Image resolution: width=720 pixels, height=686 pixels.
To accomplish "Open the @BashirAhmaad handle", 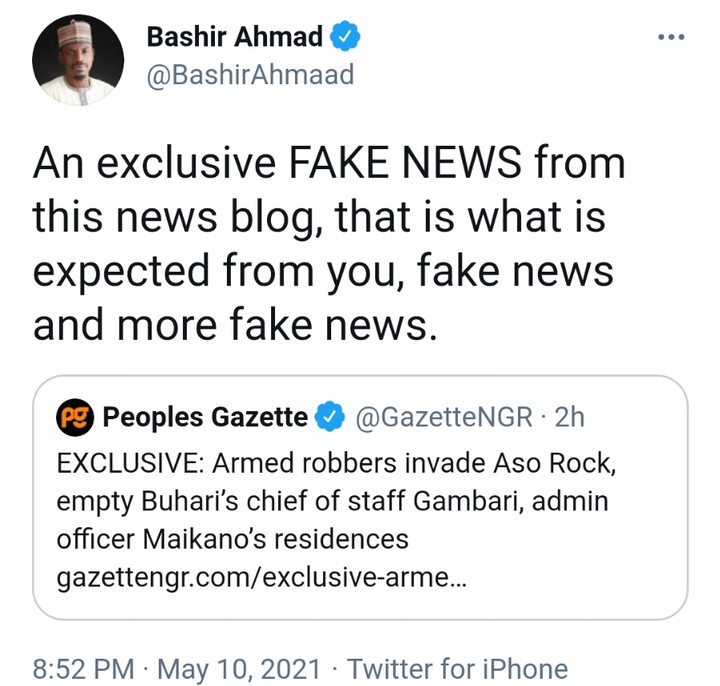I will (x=250, y=75).
